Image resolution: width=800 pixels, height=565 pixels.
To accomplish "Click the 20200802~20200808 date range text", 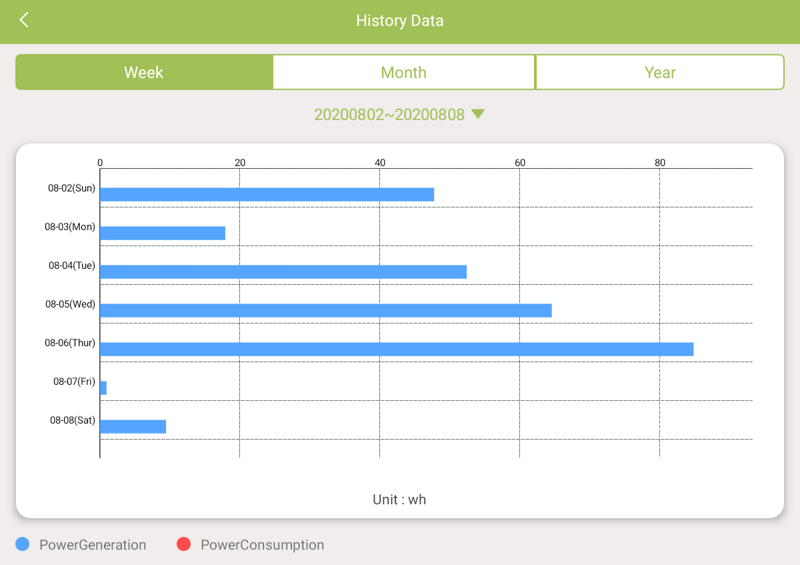I will 389,115.
